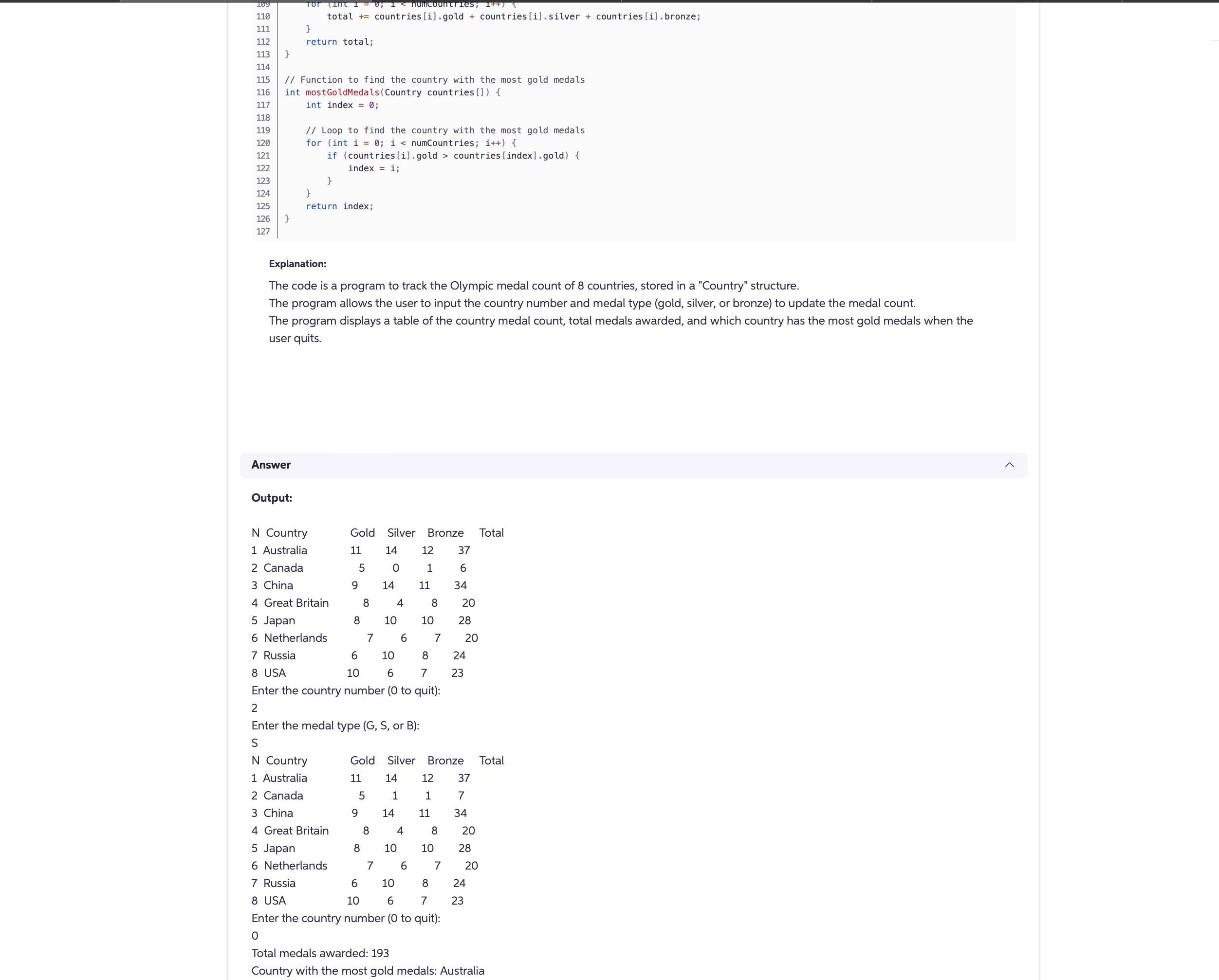
Task: Click 'index = i;' statement in code
Action: pyautogui.click(x=373, y=168)
